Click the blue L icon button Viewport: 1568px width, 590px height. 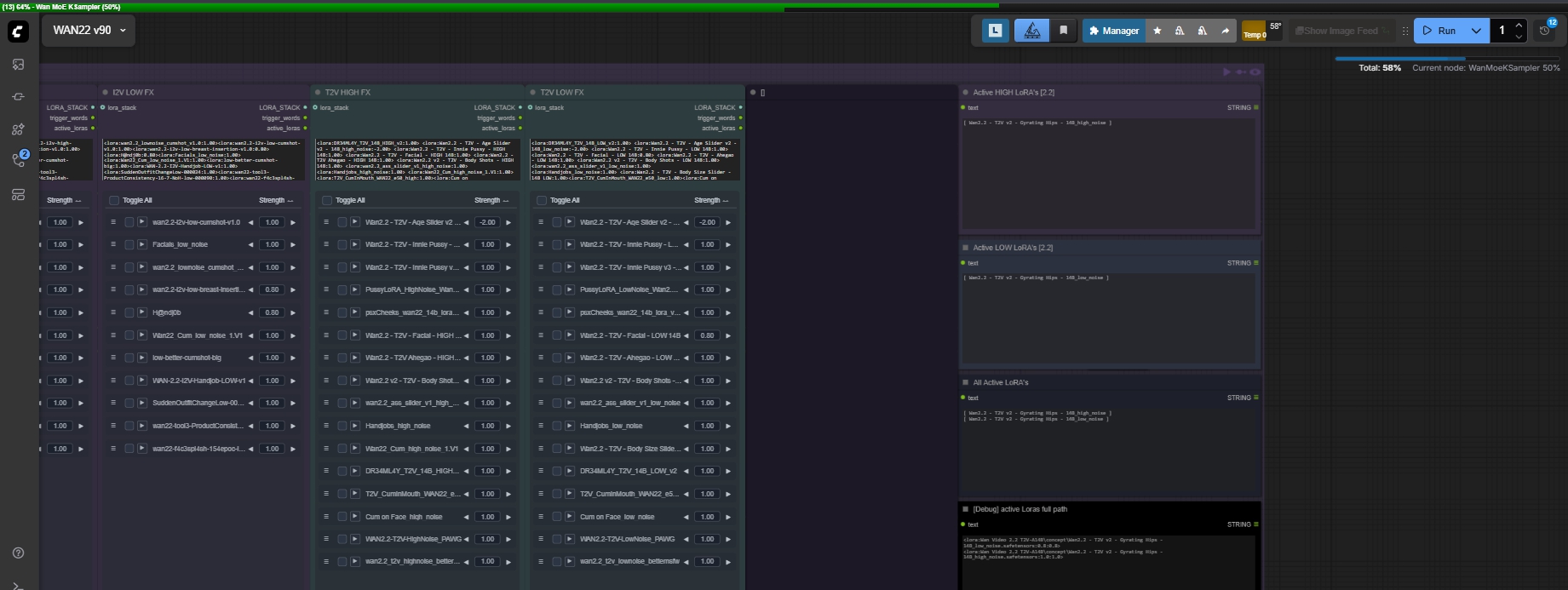(995, 31)
